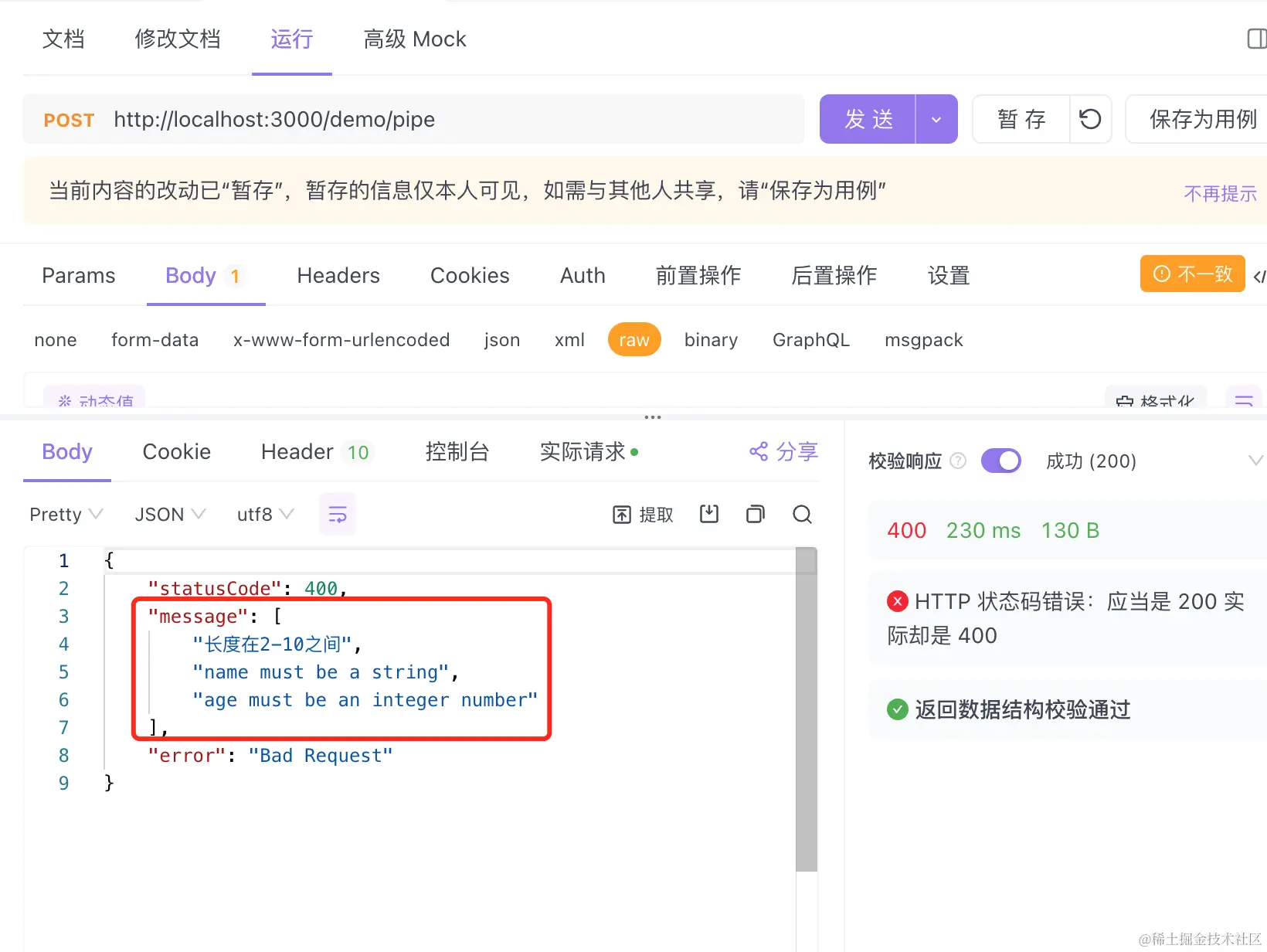Select the json body type
This screenshot has height=952, width=1267.
tap(502, 340)
